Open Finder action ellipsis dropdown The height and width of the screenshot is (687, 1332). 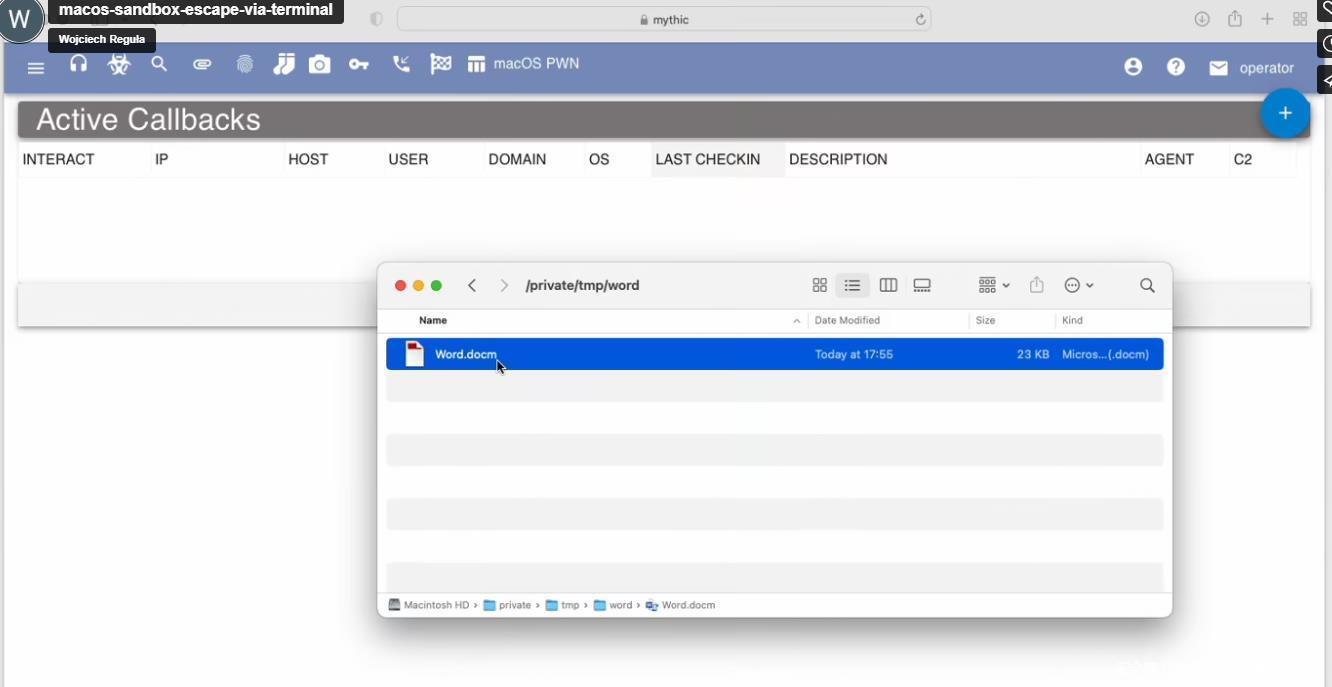(1078, 285)
